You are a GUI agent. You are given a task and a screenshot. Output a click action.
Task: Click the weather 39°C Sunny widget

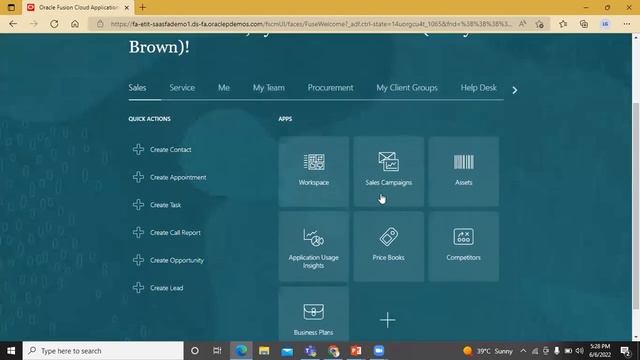[488, 351]
